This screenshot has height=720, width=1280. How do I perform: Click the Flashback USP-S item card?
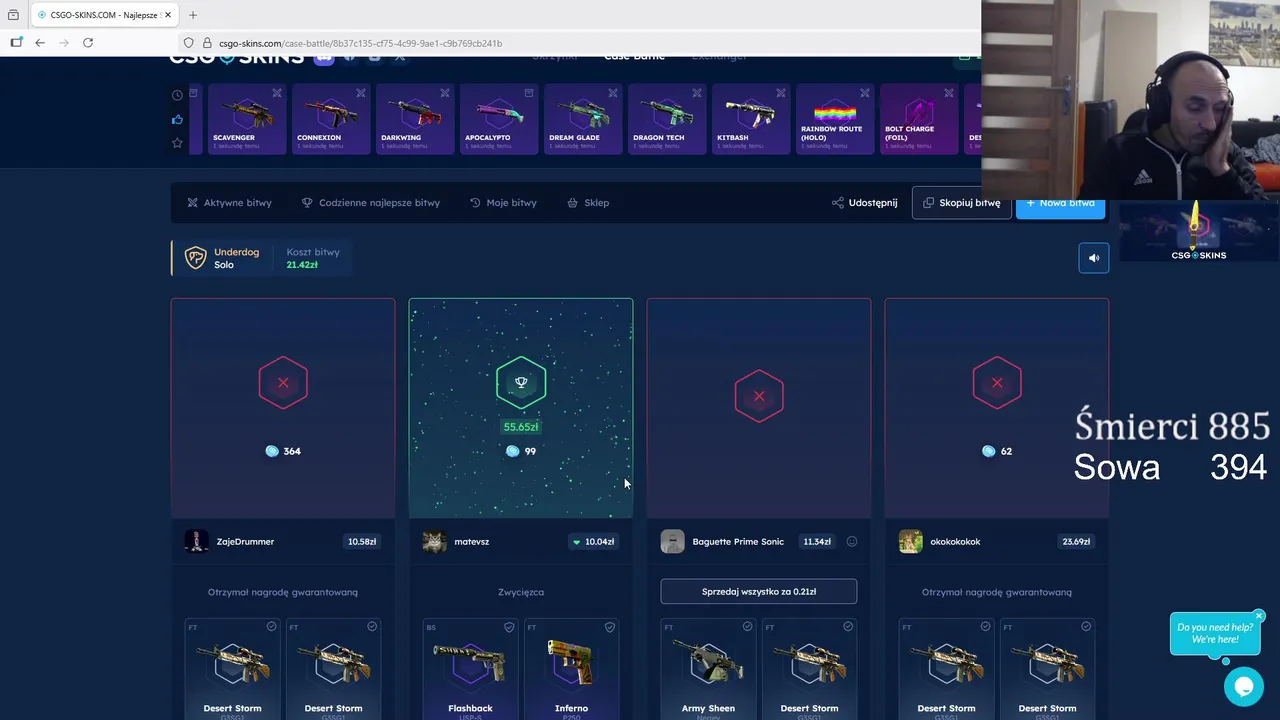(x=470, y=668)
